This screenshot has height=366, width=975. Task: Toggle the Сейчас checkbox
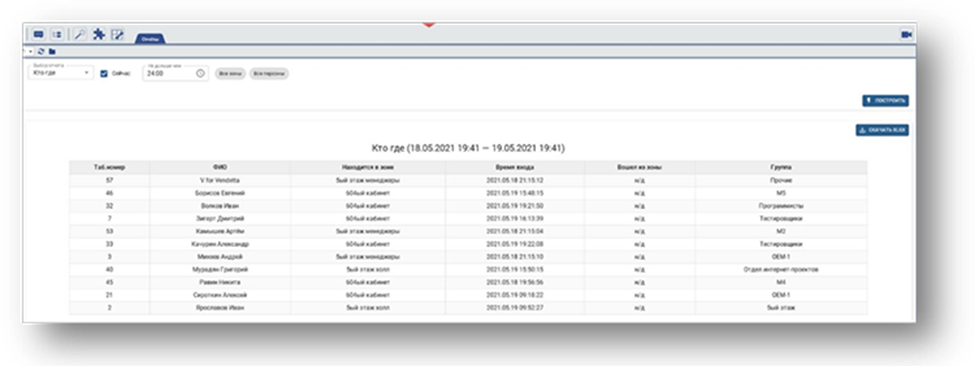[104, 73]
